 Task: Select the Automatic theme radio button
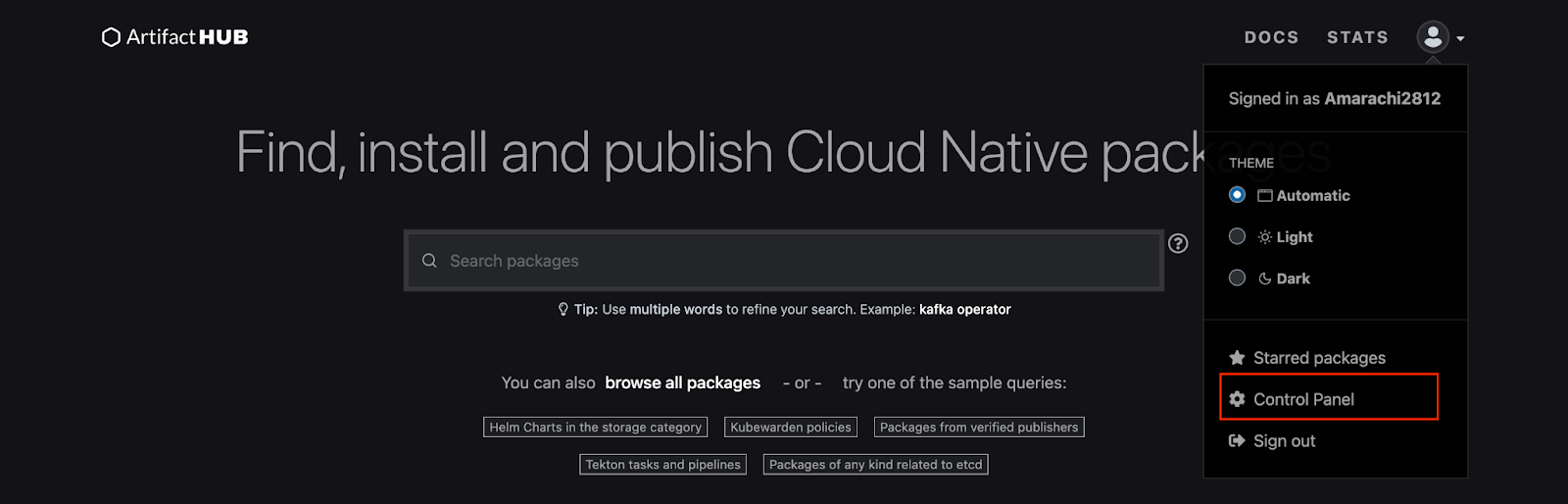(x=1237, y=195)
